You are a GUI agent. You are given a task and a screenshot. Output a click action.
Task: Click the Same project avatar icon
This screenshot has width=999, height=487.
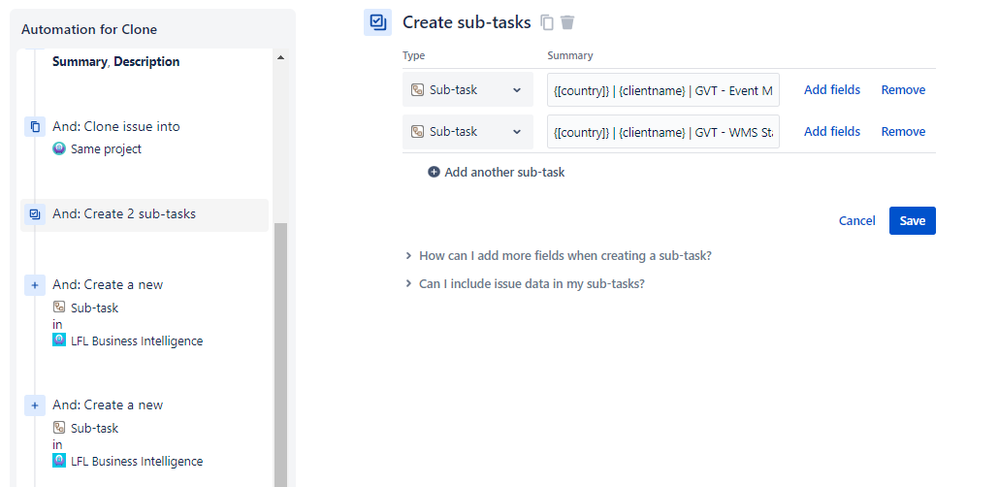(x=59, y=149)
